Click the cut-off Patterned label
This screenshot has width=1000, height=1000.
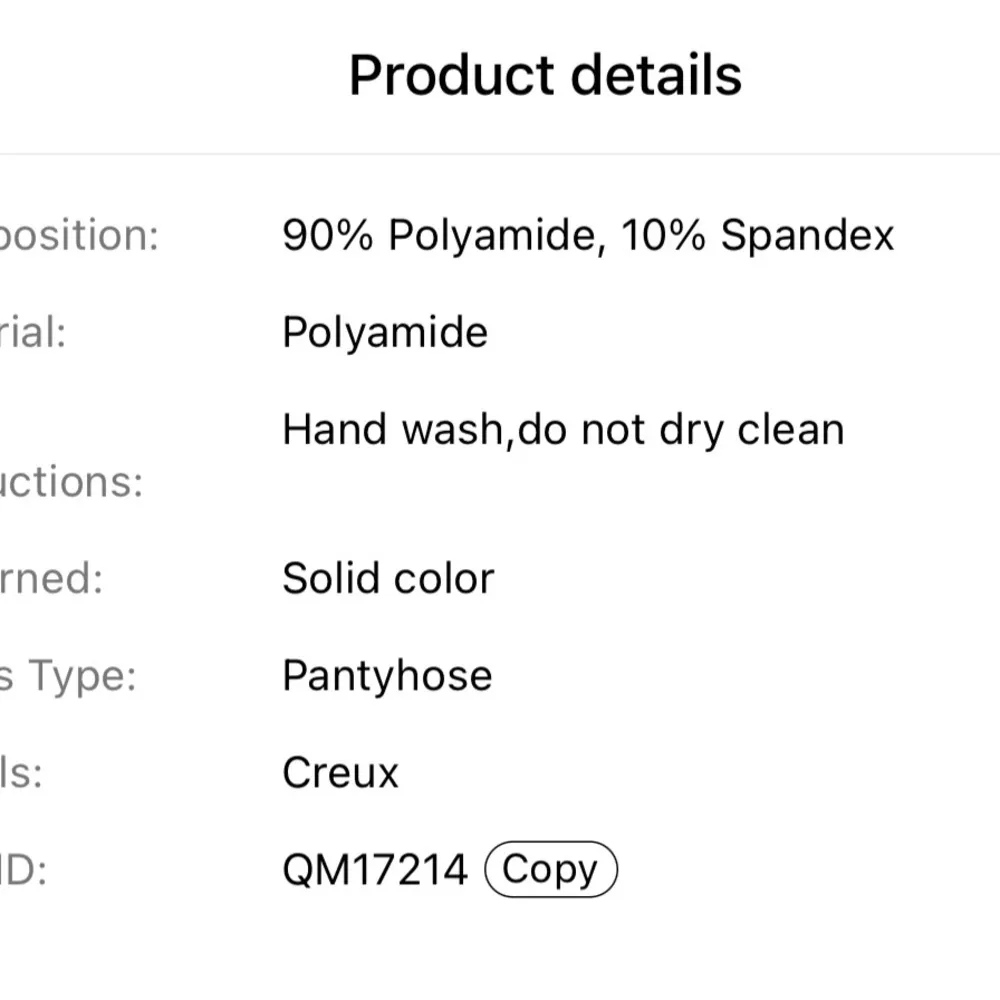click(50, 579)
